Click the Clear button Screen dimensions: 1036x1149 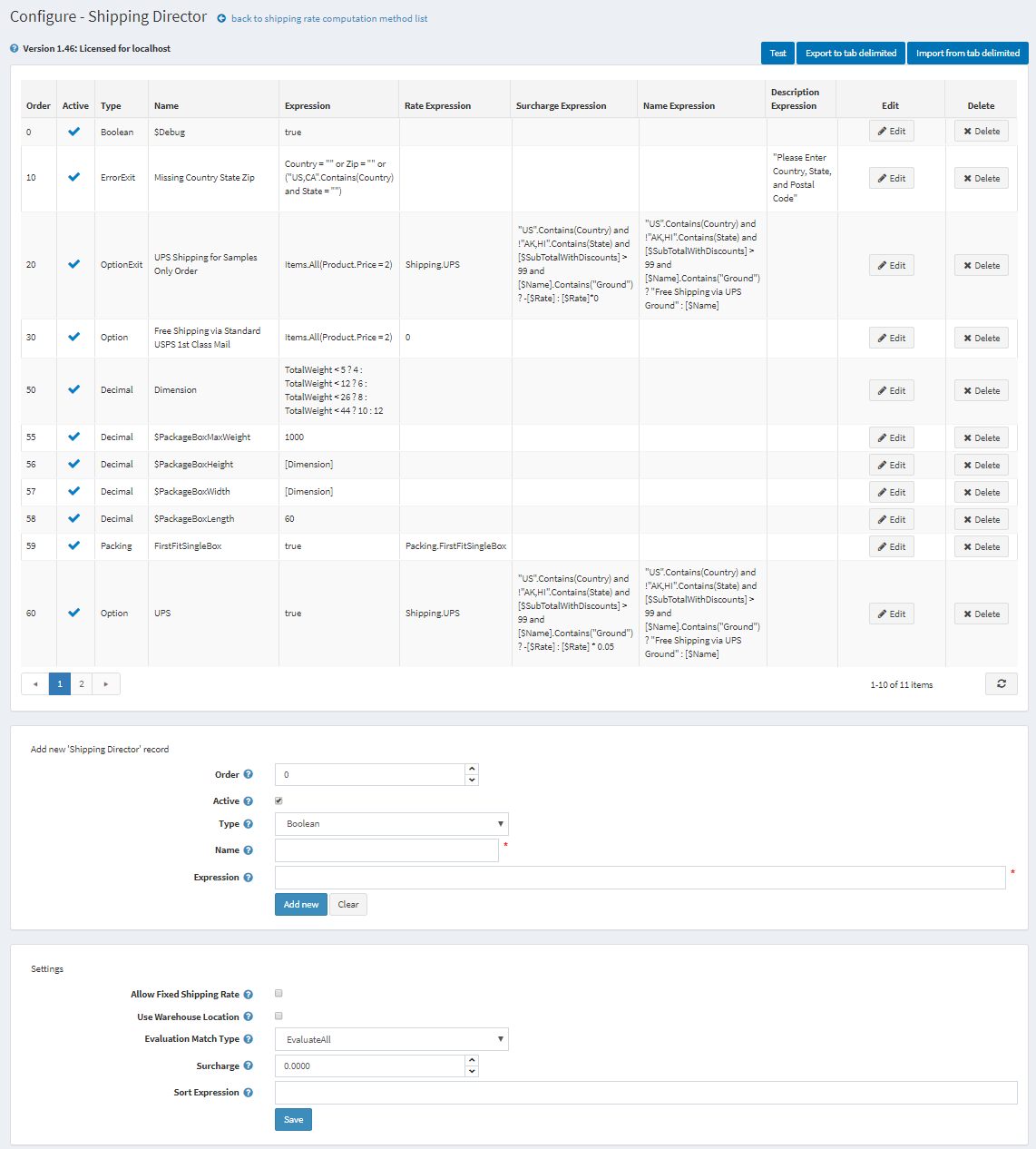tap(348, 904)
